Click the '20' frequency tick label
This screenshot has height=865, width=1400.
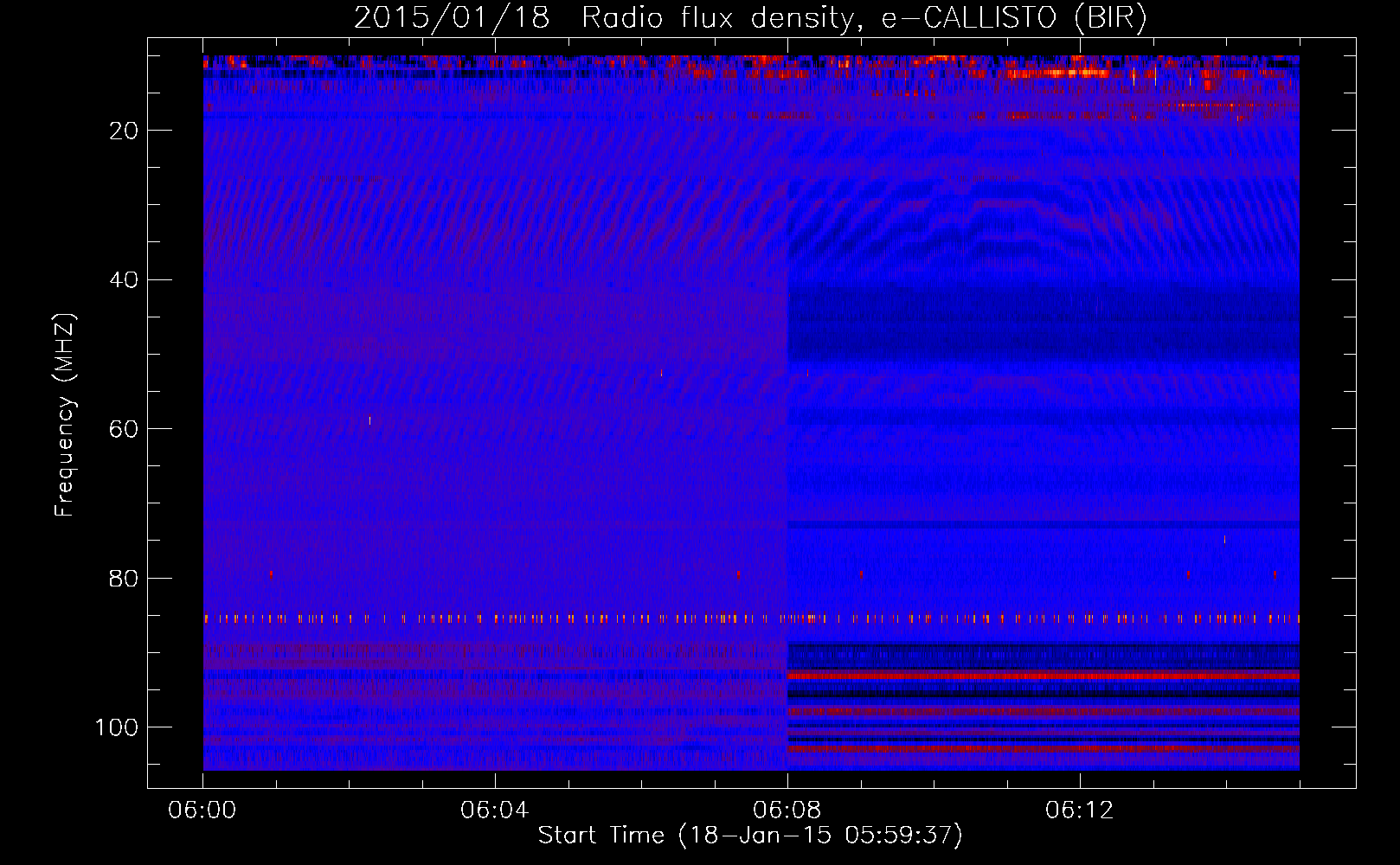click(125, 131)
